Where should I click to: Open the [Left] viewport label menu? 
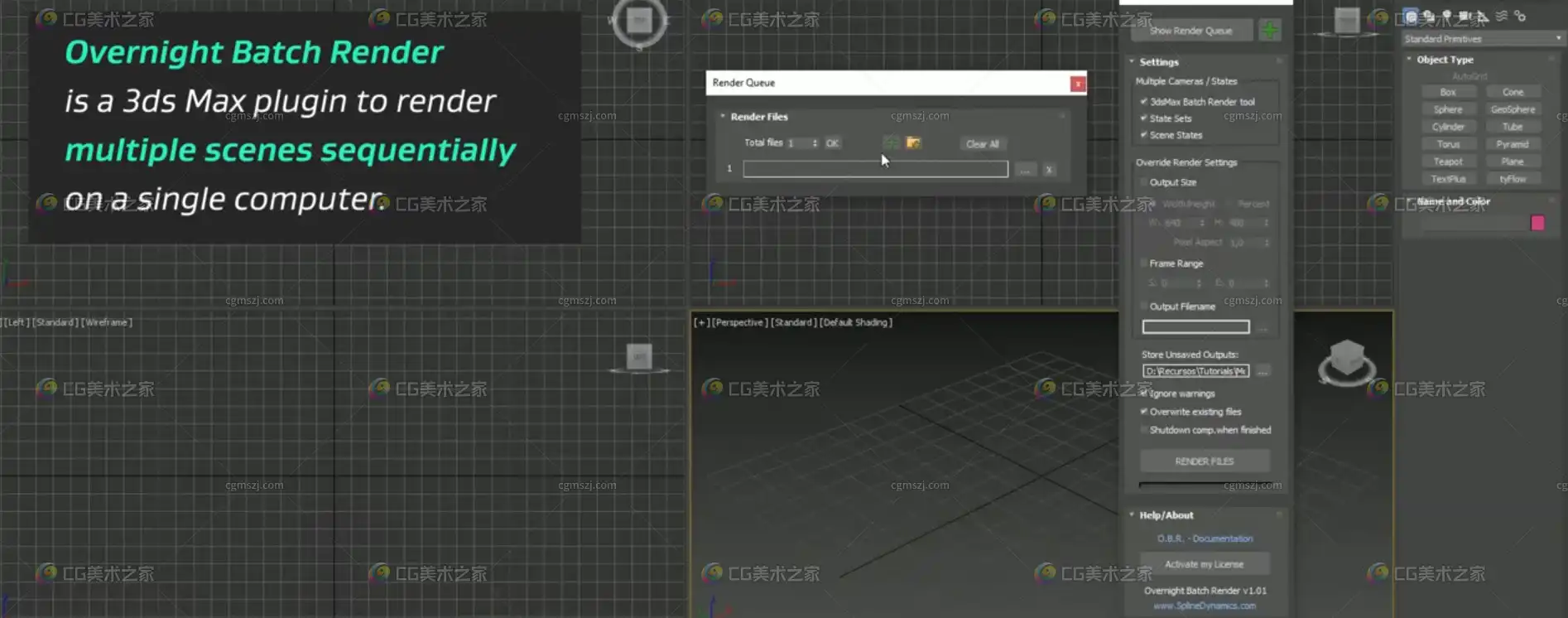[x=15, y=322]
